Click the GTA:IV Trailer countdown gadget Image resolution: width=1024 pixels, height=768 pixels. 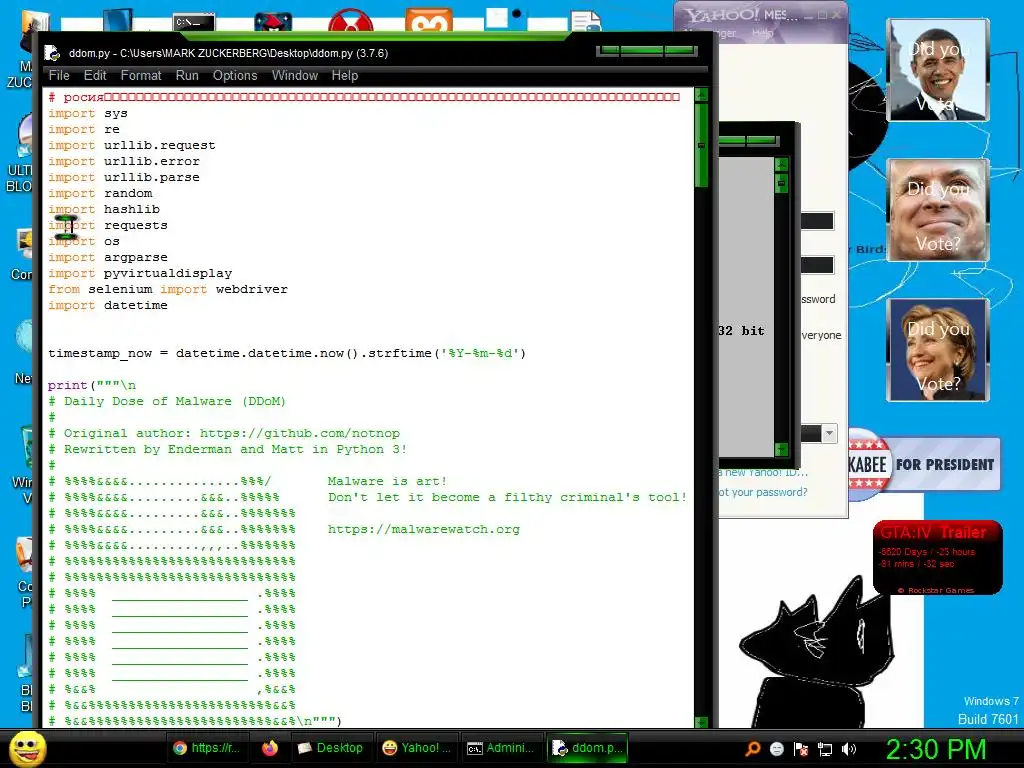tap(937, 558)
